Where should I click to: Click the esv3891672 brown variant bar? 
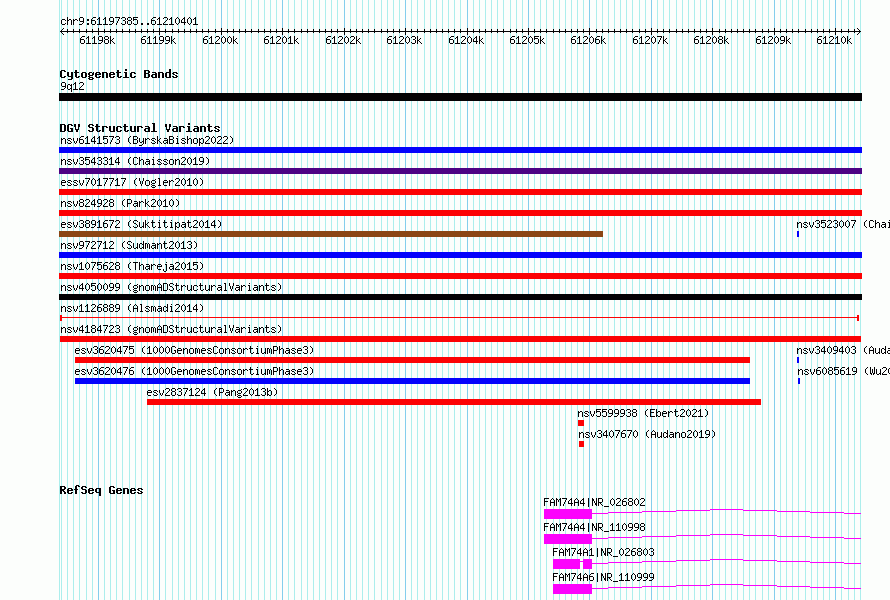[331, 234]
